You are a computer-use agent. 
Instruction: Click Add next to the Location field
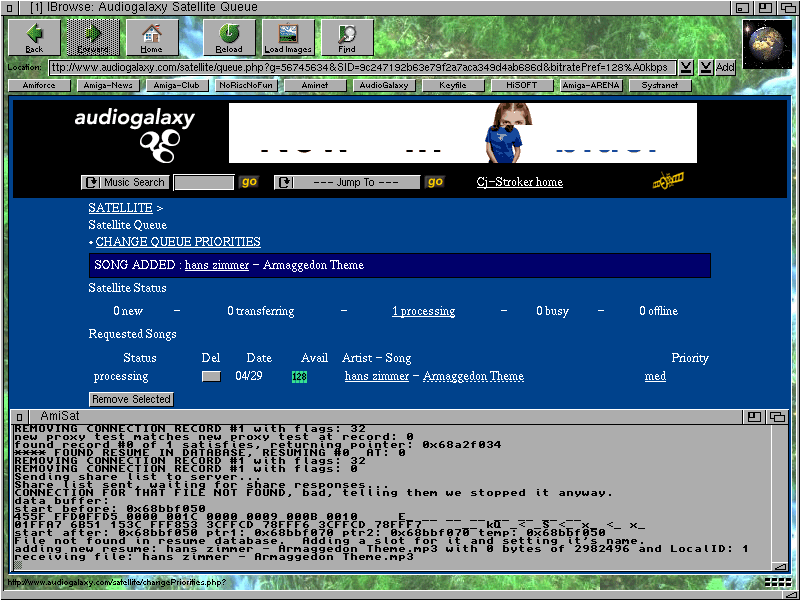point(725,67)
